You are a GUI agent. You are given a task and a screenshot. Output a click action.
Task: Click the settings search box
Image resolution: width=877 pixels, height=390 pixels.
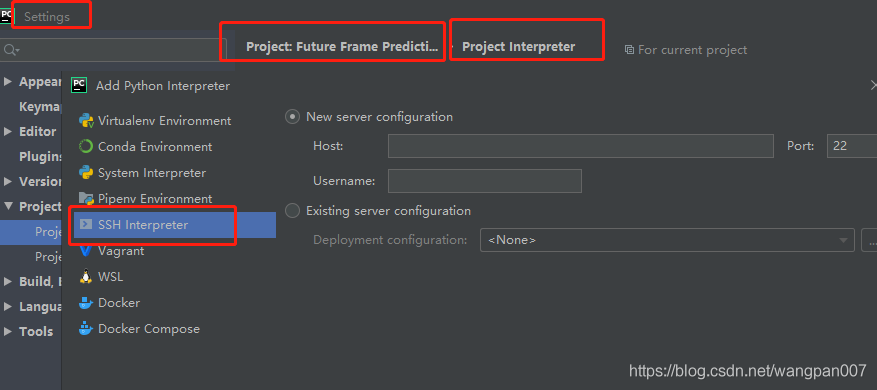pos(113,50)
